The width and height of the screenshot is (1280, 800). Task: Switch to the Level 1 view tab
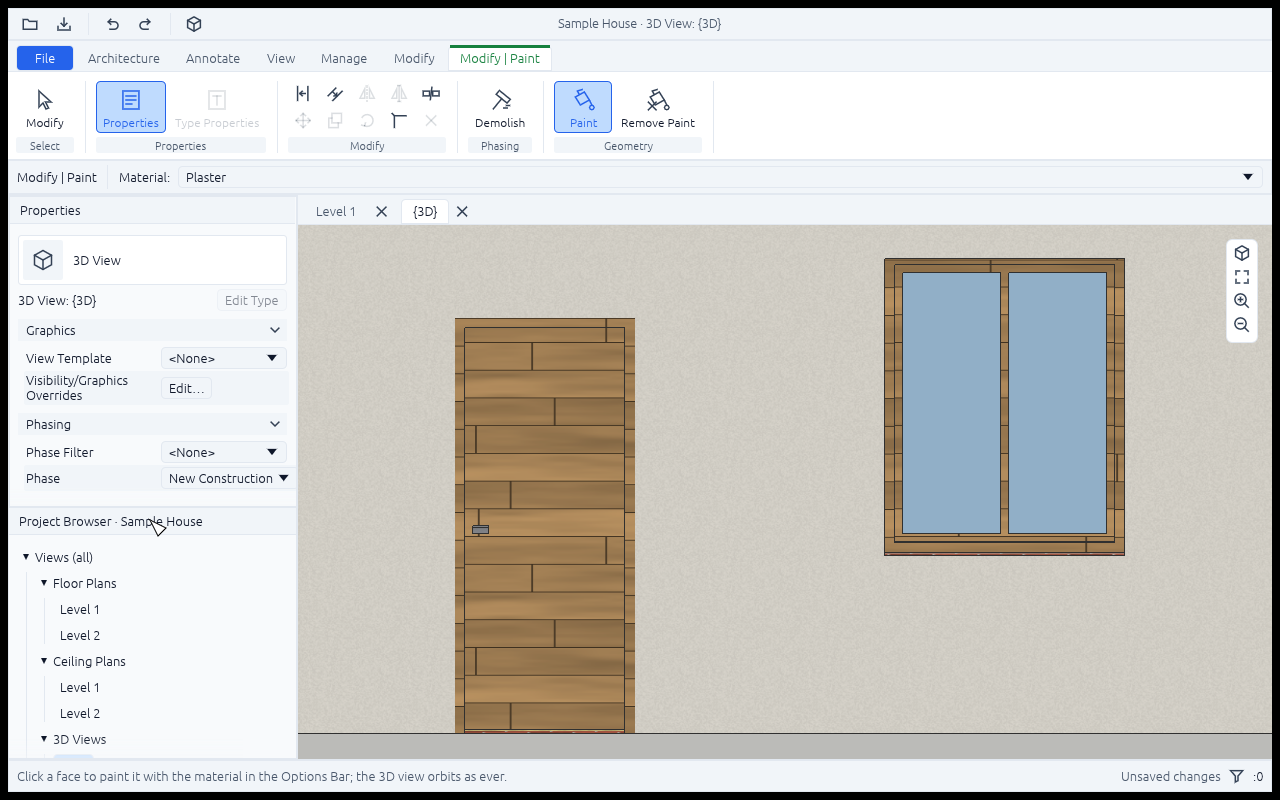336,211
